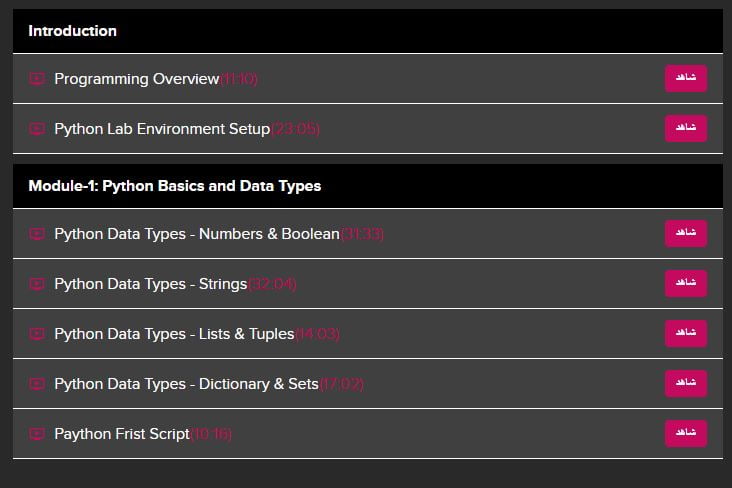The height and width of the screenshot is (488, 732).
Task: Click watch button for Dictionary & Sets lesson
Action: click(686, 383)
